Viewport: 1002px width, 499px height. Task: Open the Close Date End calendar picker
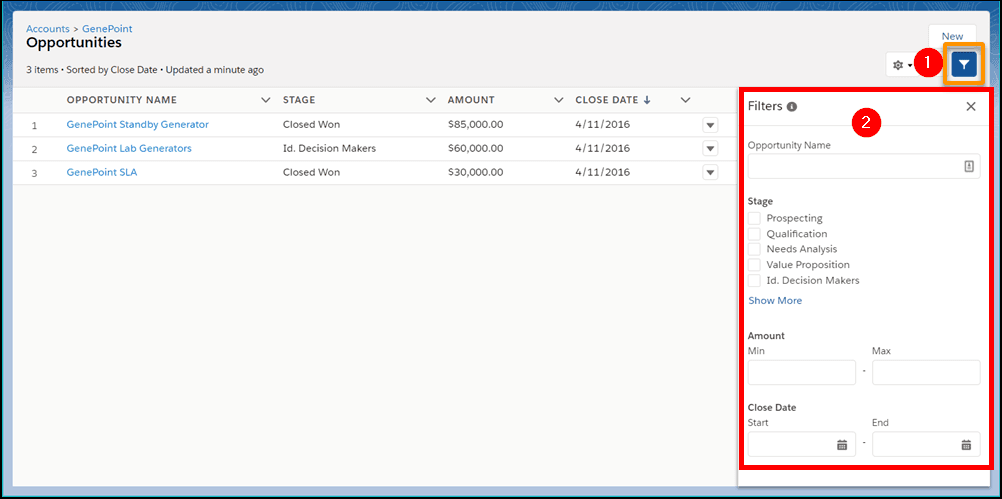pyautogui.click(x=966, y=445)
